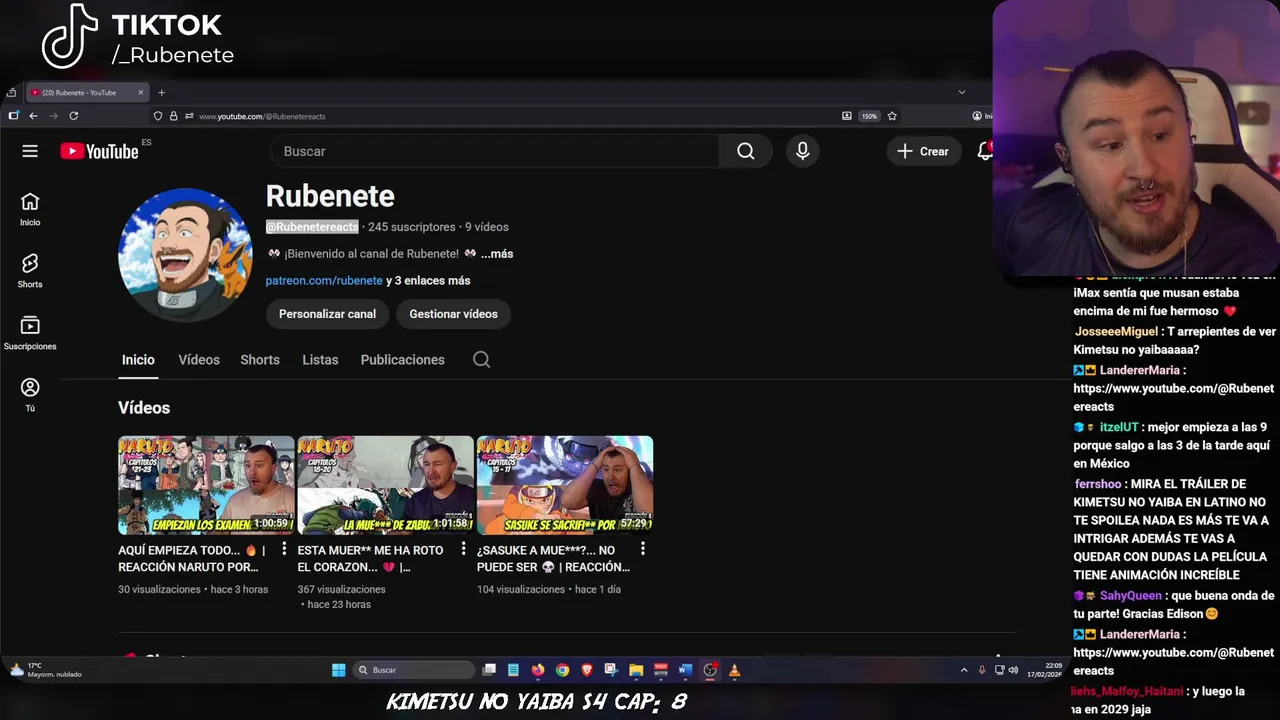Open the Tú section in the sidebar
1280x720 pixels.
(x=30, y=395)
